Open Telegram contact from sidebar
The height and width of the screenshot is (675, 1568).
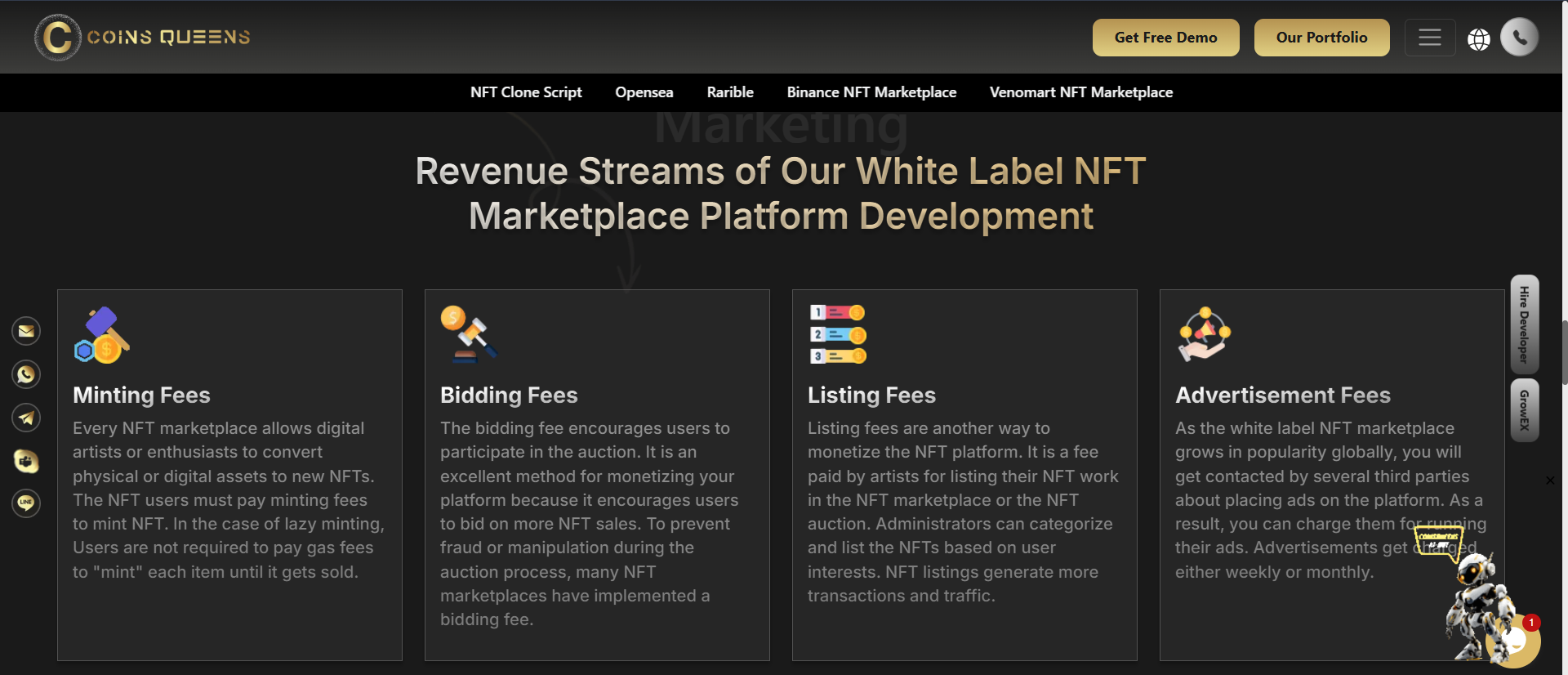pos(26,418)
